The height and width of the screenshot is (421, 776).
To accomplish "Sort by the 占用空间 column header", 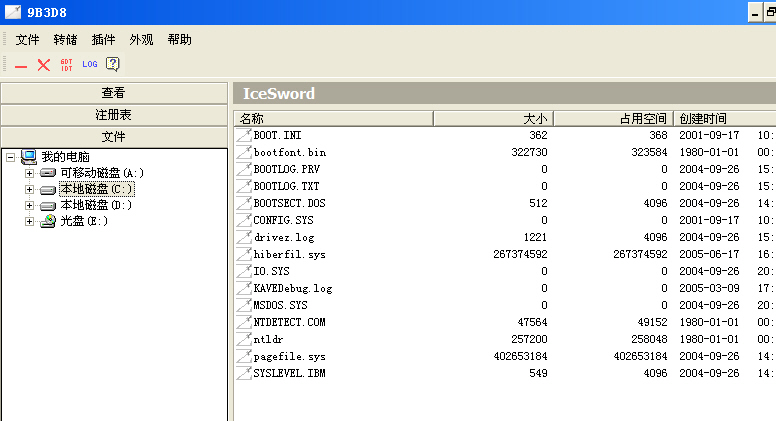I will (x=614, y=119).
